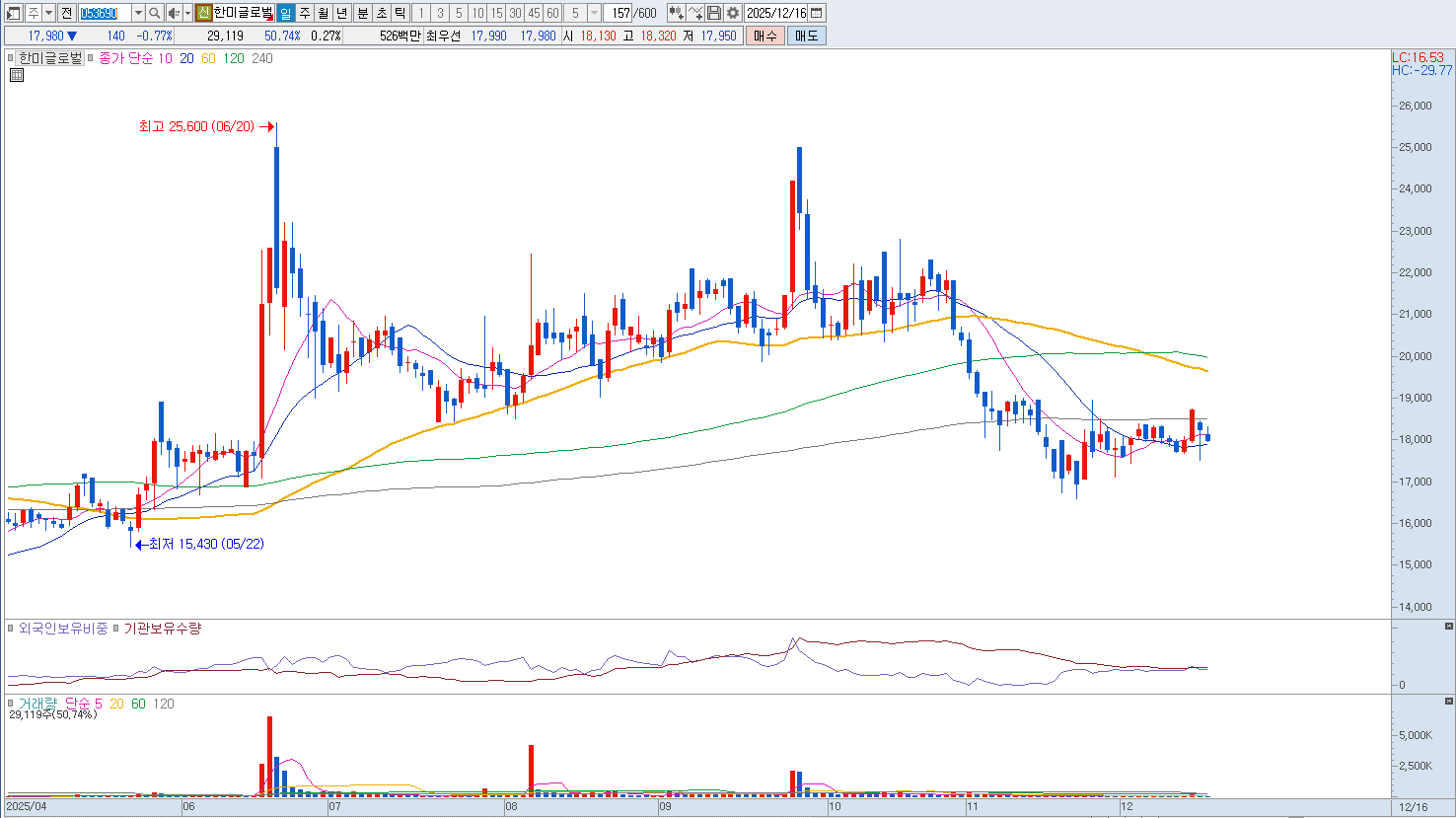Toggle the 외국인보유비중 indicator marker
The width and height of the screenshot is (1456, 818).
pos(12,629)
